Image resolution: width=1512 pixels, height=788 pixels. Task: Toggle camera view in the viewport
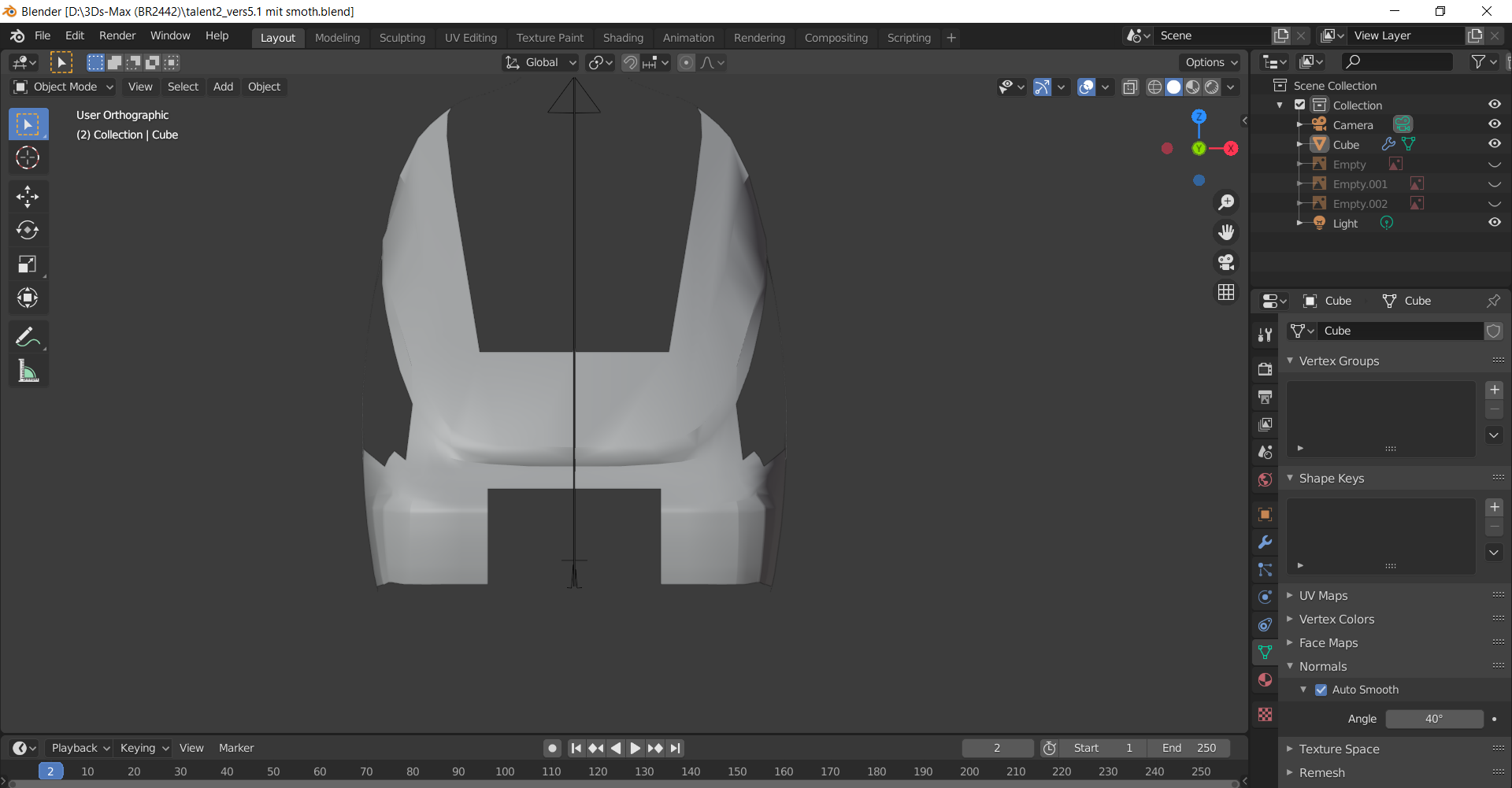point(1226,262)
